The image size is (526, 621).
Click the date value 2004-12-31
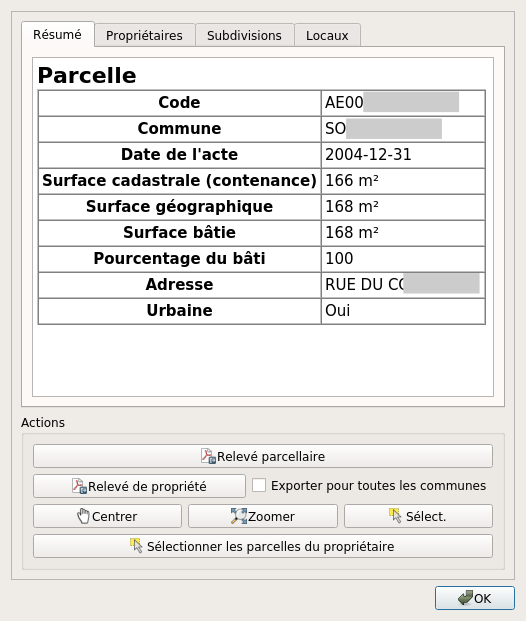pos(368,154)
